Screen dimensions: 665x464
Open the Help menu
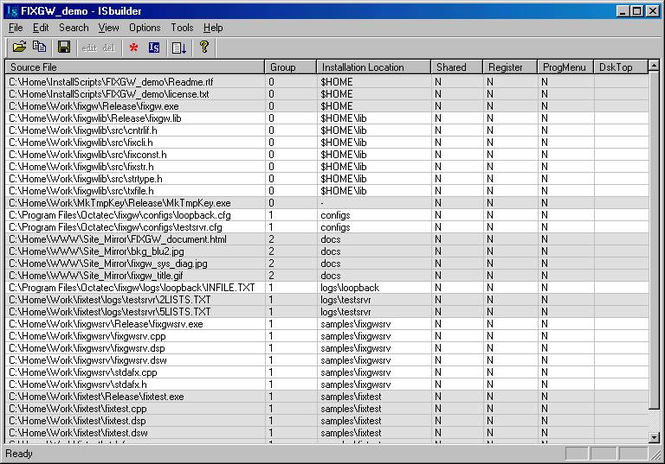point(213,28)
